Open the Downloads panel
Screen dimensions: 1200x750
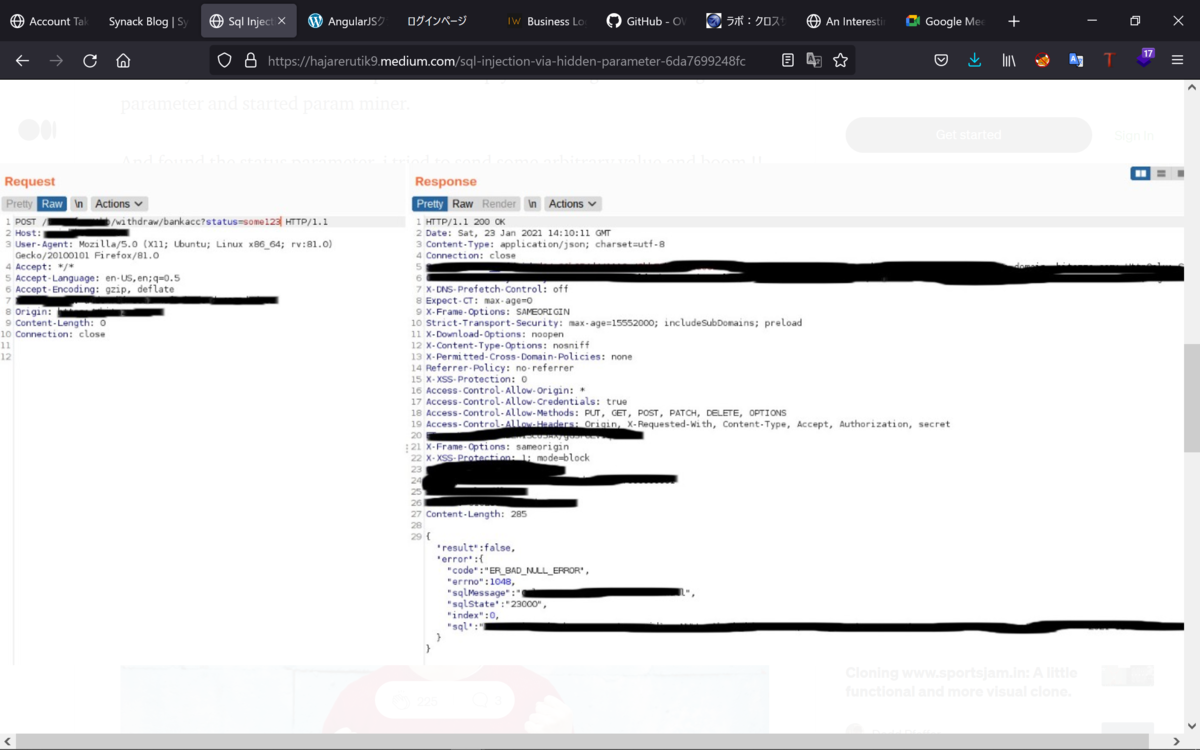(975, 60)
